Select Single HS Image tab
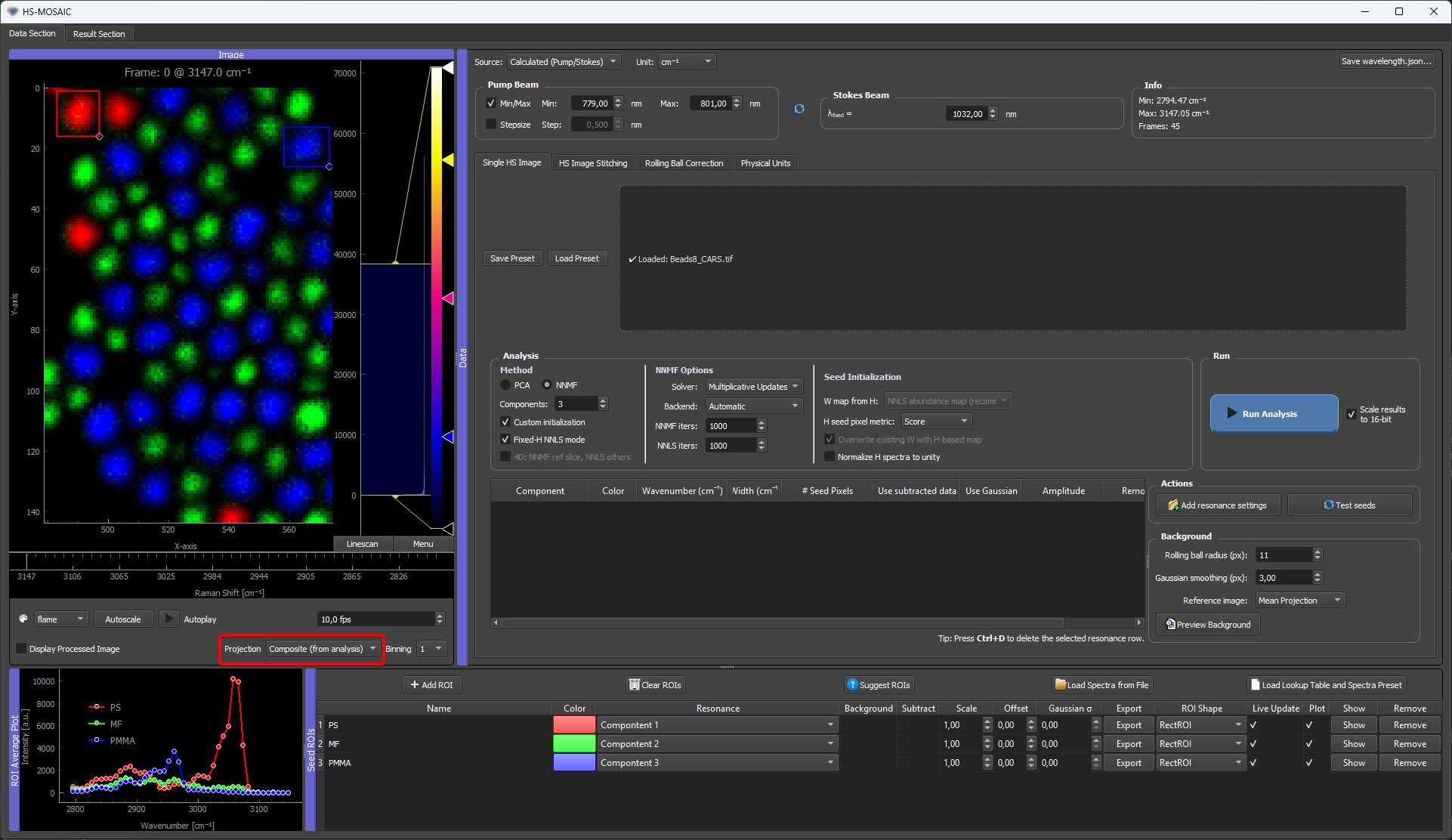This screenshot has width=1452, height=840. point(512,162)
